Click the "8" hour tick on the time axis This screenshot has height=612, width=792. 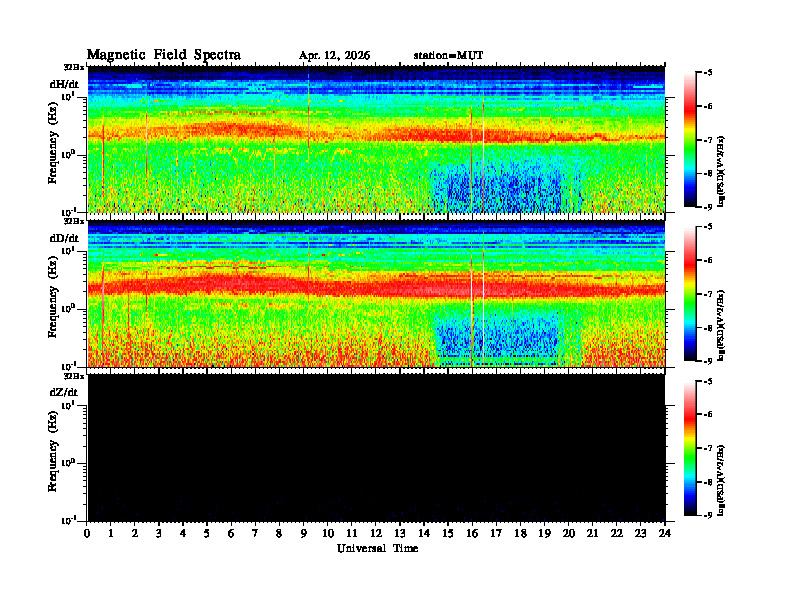click(279, 534)
